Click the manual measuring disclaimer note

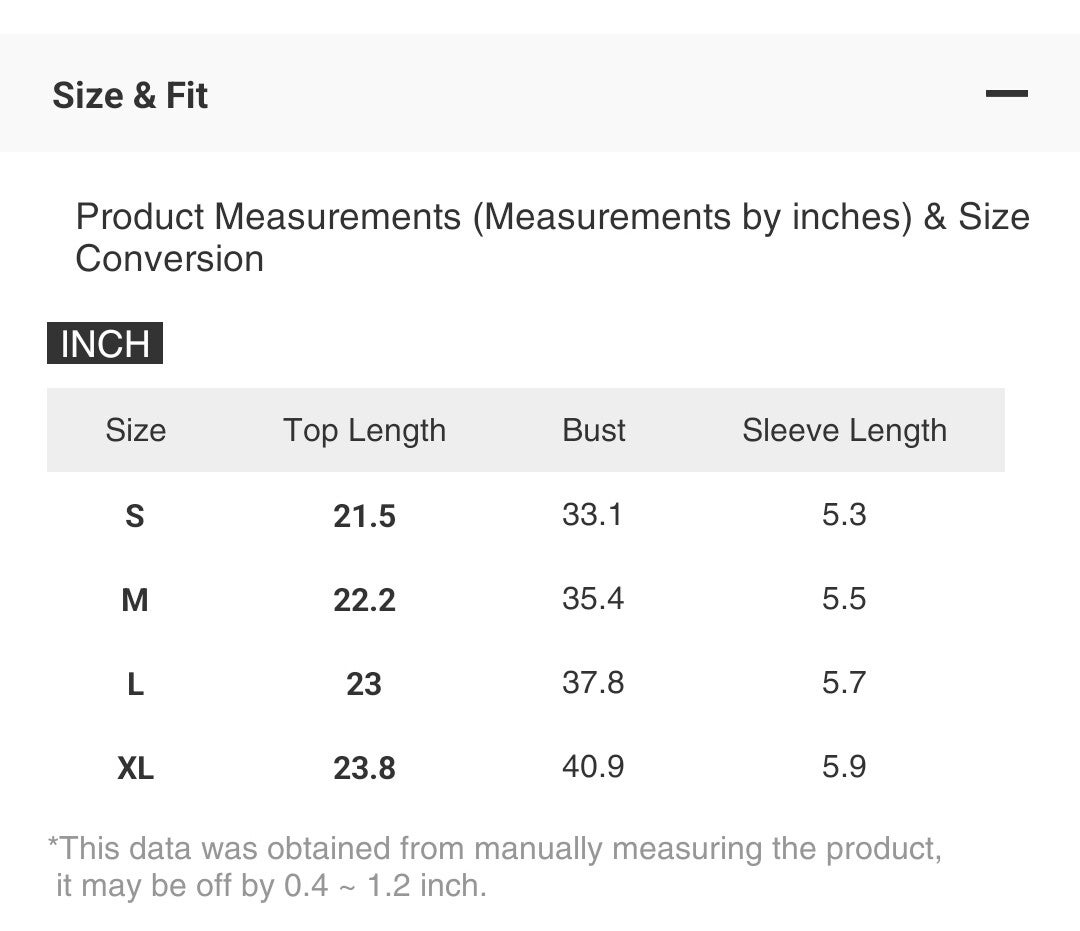pyautogui.click(x=495, y=866)
